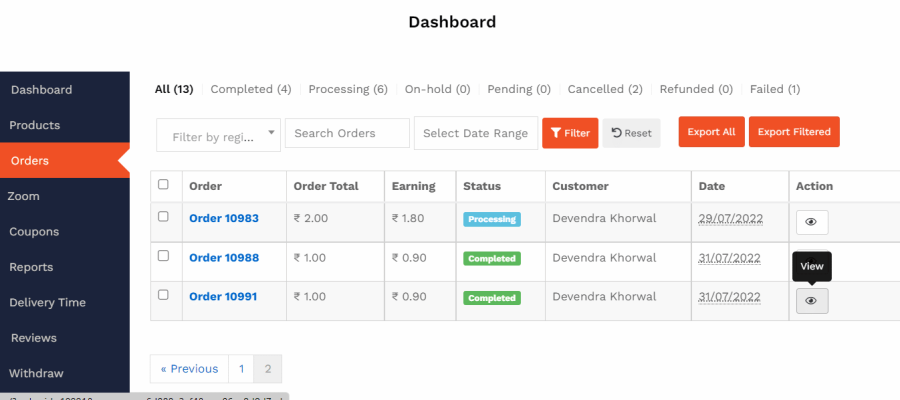The image size is (900, 400).
Task: Filter by Cancelled (2) orders
Action: point(605,89)
